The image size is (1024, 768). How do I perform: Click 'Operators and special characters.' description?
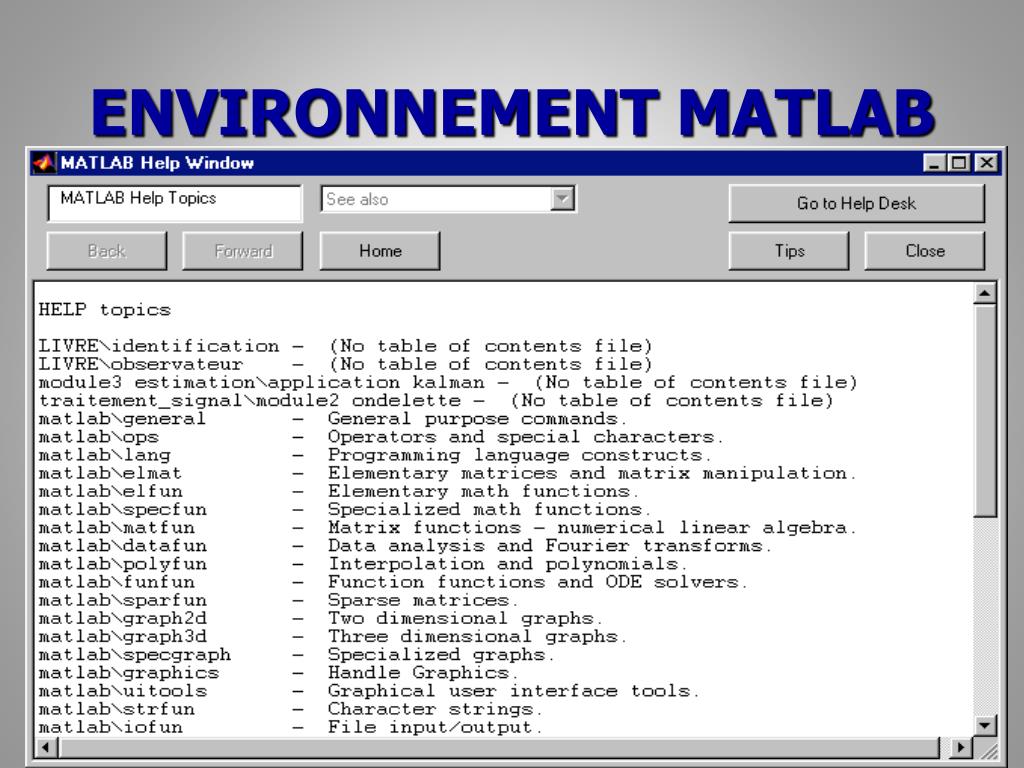click(525, 438)
